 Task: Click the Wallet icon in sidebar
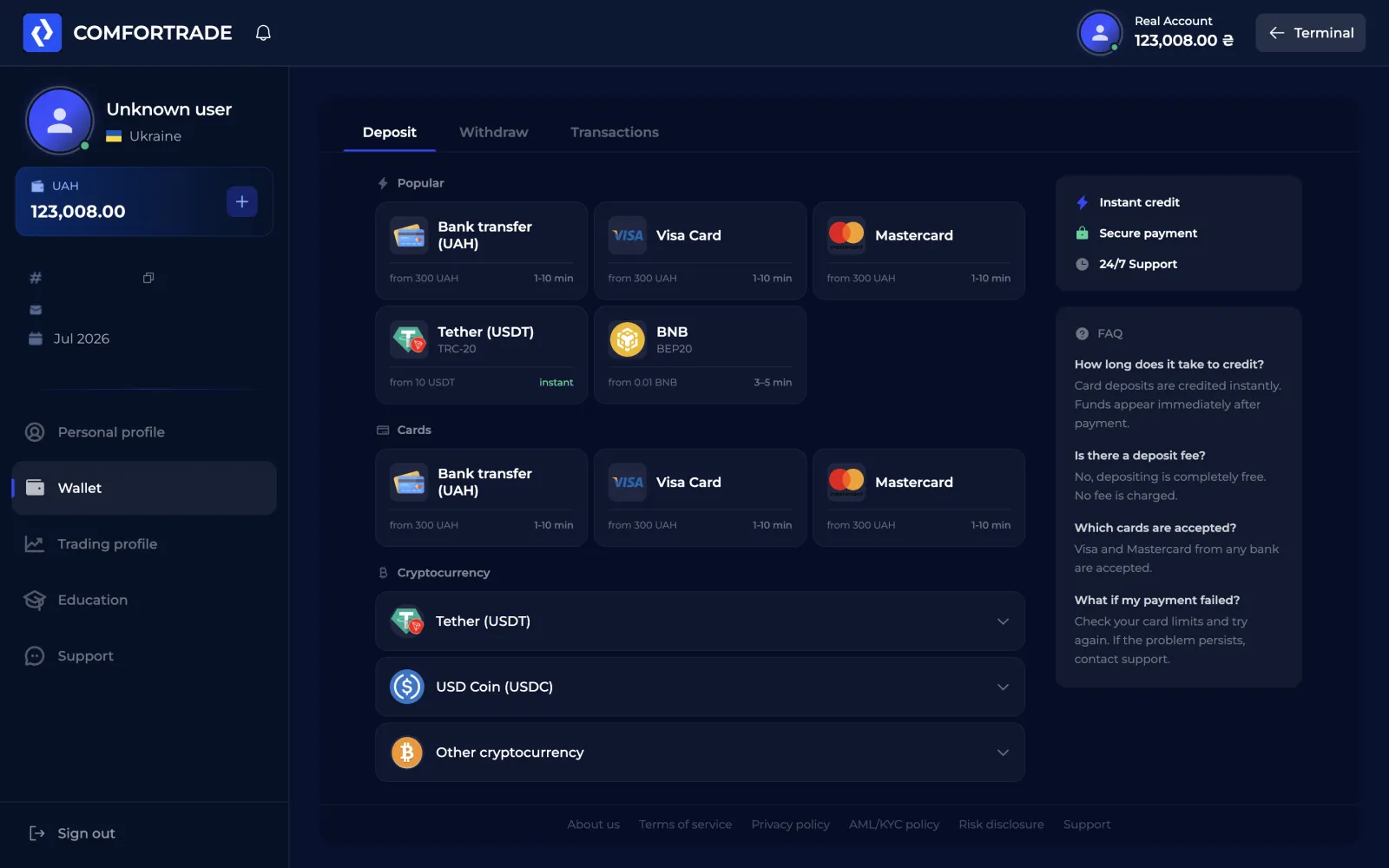tap(35, 488)
